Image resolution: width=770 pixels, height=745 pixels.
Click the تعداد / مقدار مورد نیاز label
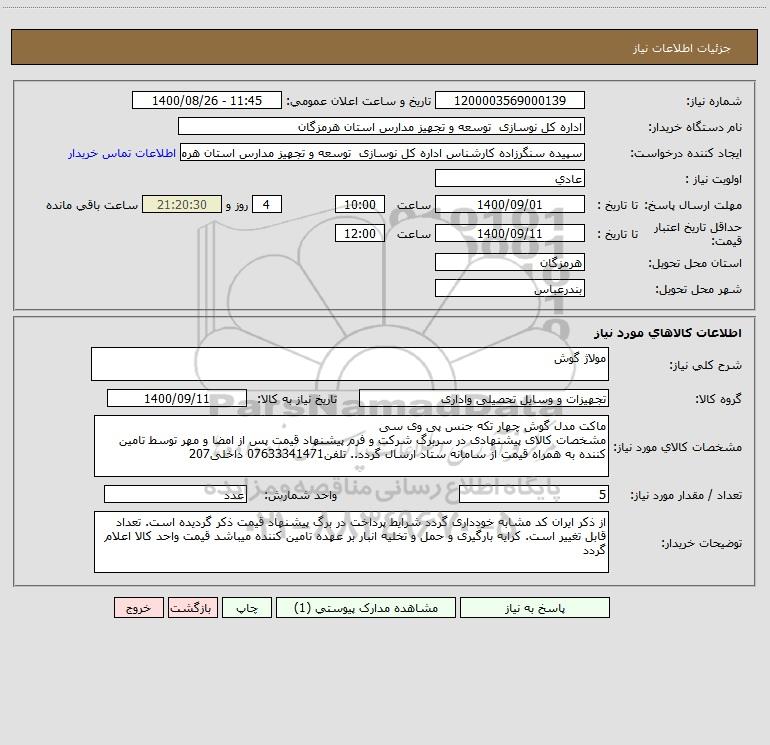pos(686,495)
